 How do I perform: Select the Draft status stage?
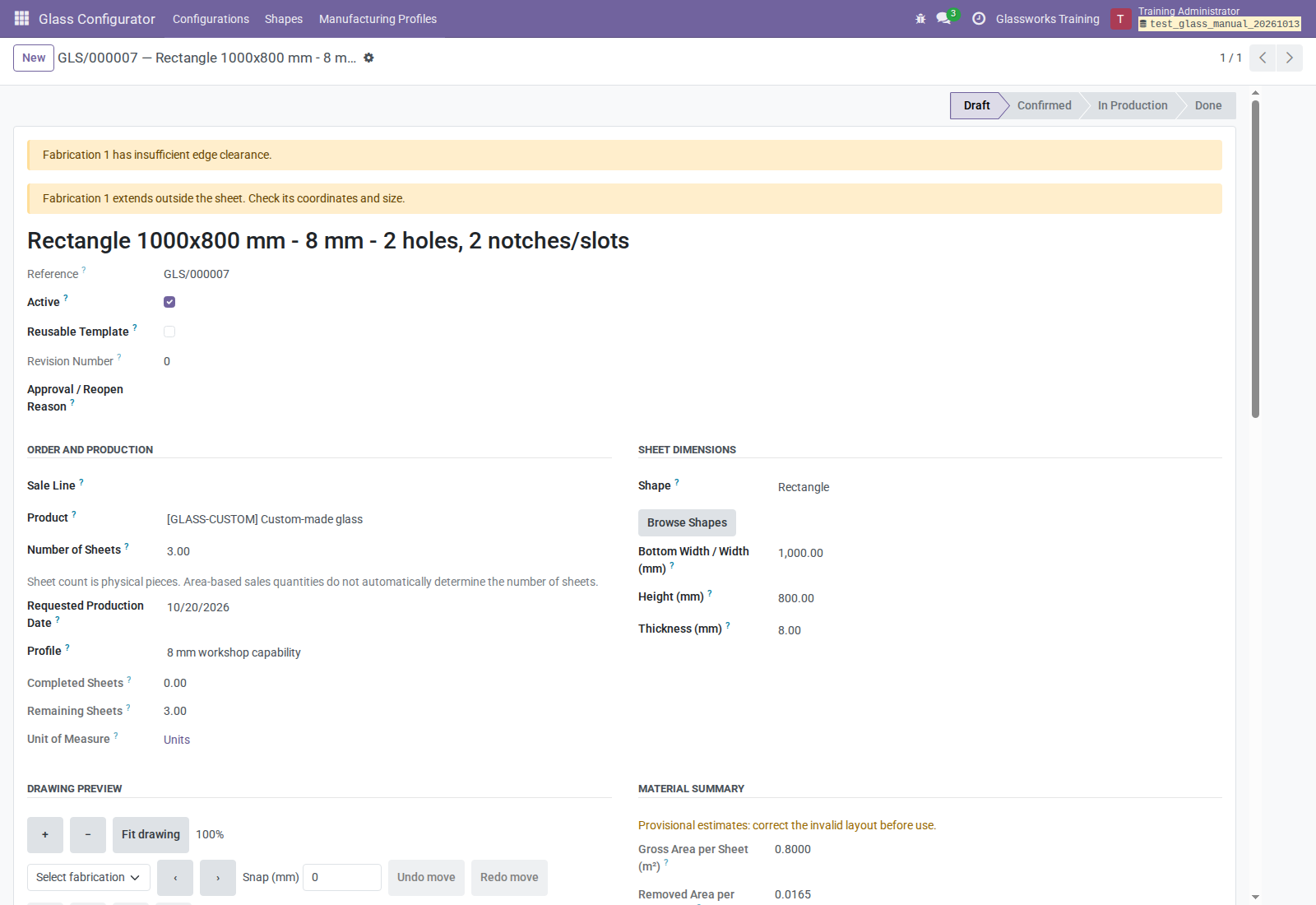click(x=976, y=105)
